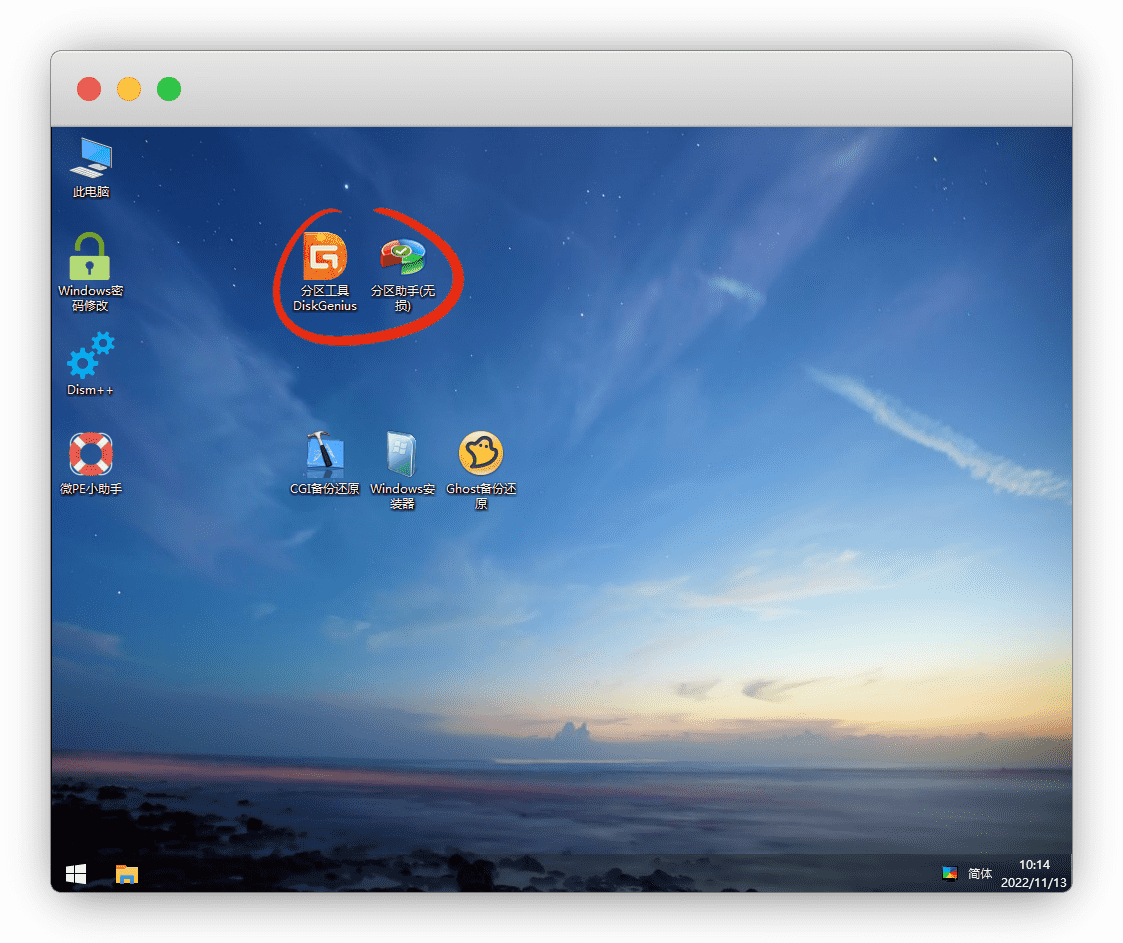Toggle the 简体 input method indicator
The image size is (1123, 943).
(x=980, y=874)
